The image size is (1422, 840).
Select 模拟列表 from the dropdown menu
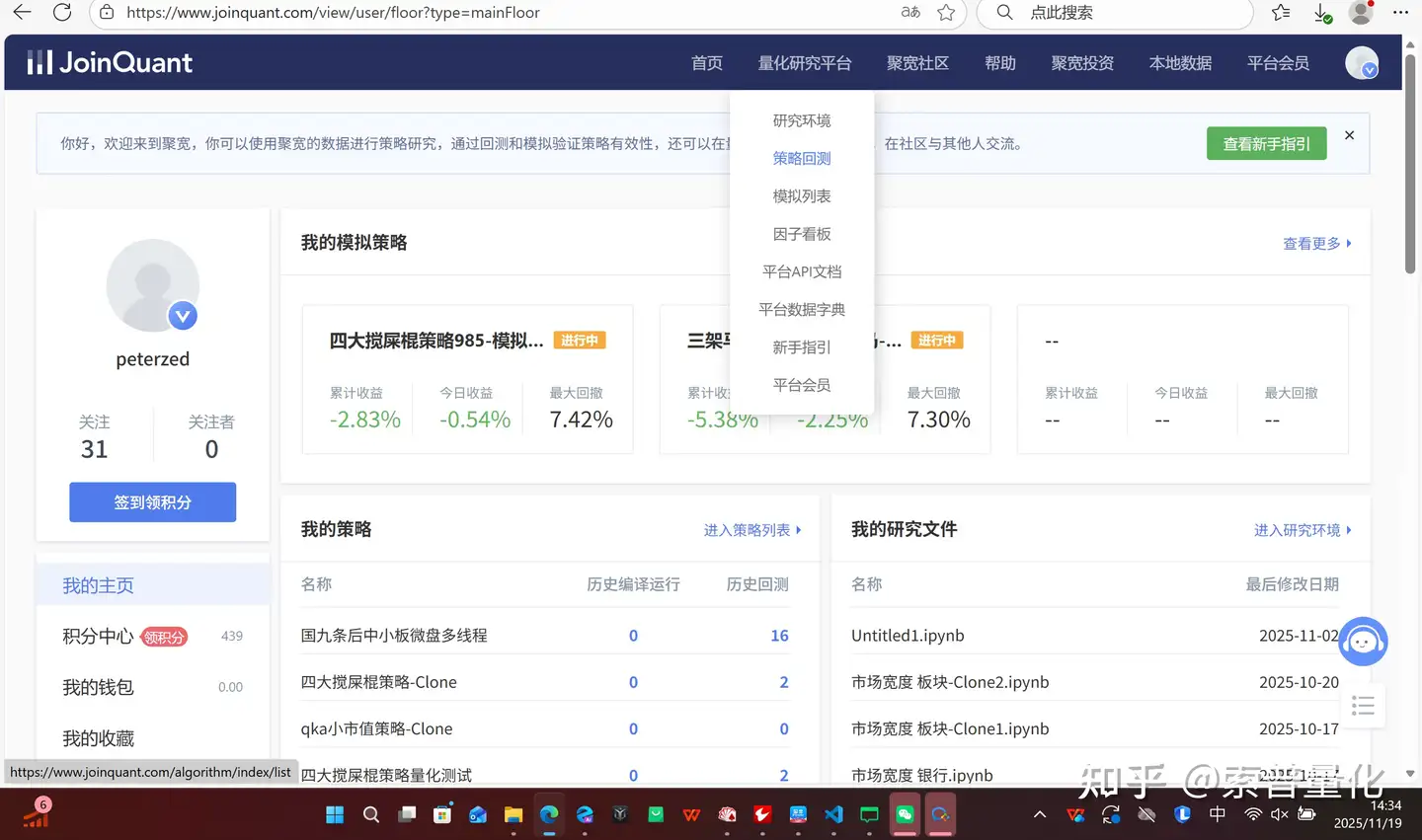click(802, 196)
